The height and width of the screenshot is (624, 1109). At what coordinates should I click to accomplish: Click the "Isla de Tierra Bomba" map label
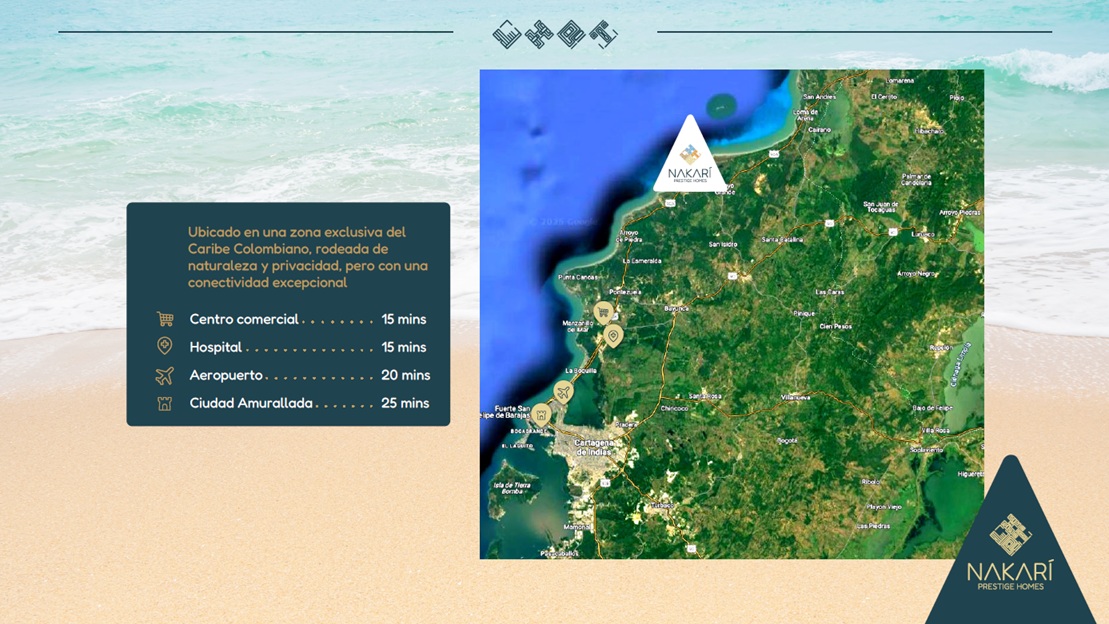click(x=512, y=488)
